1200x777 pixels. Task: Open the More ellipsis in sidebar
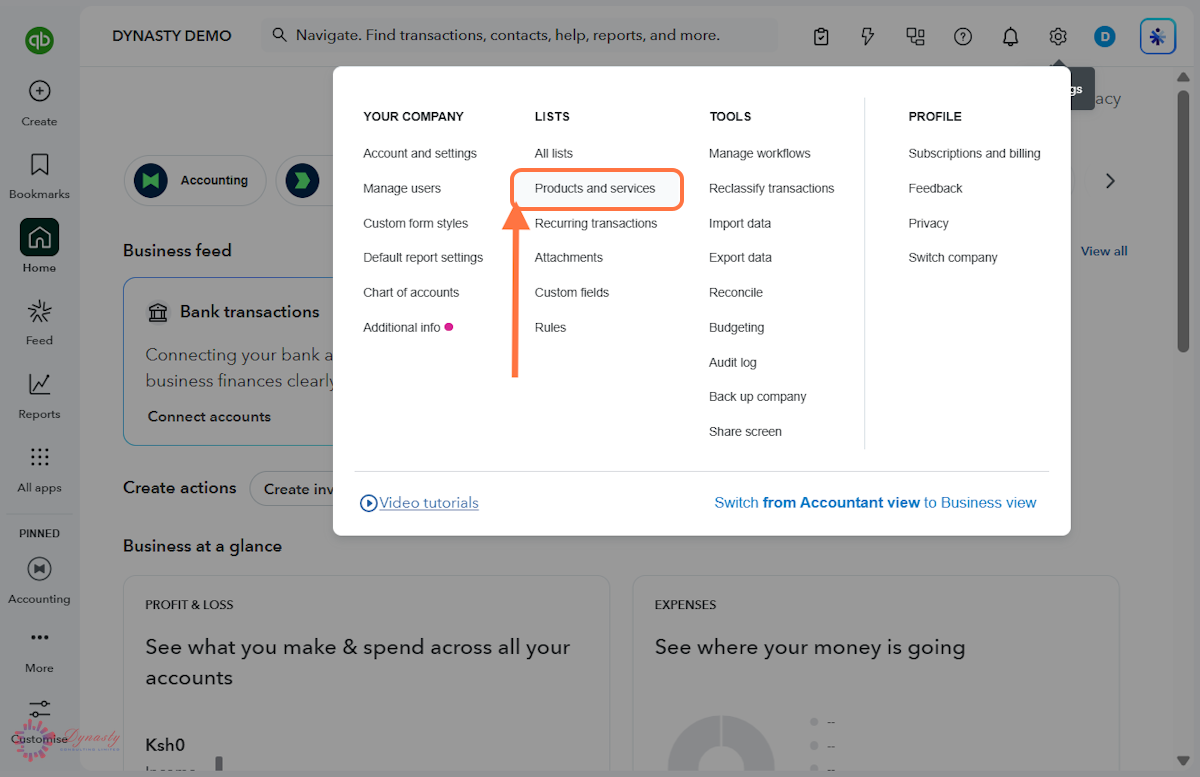(x=39, y=637)
